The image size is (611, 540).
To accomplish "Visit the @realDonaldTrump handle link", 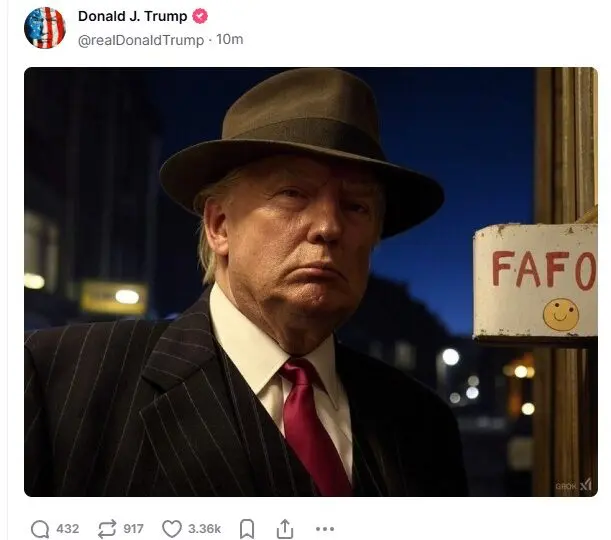I will pyautogui.click(x=141, y=40).
